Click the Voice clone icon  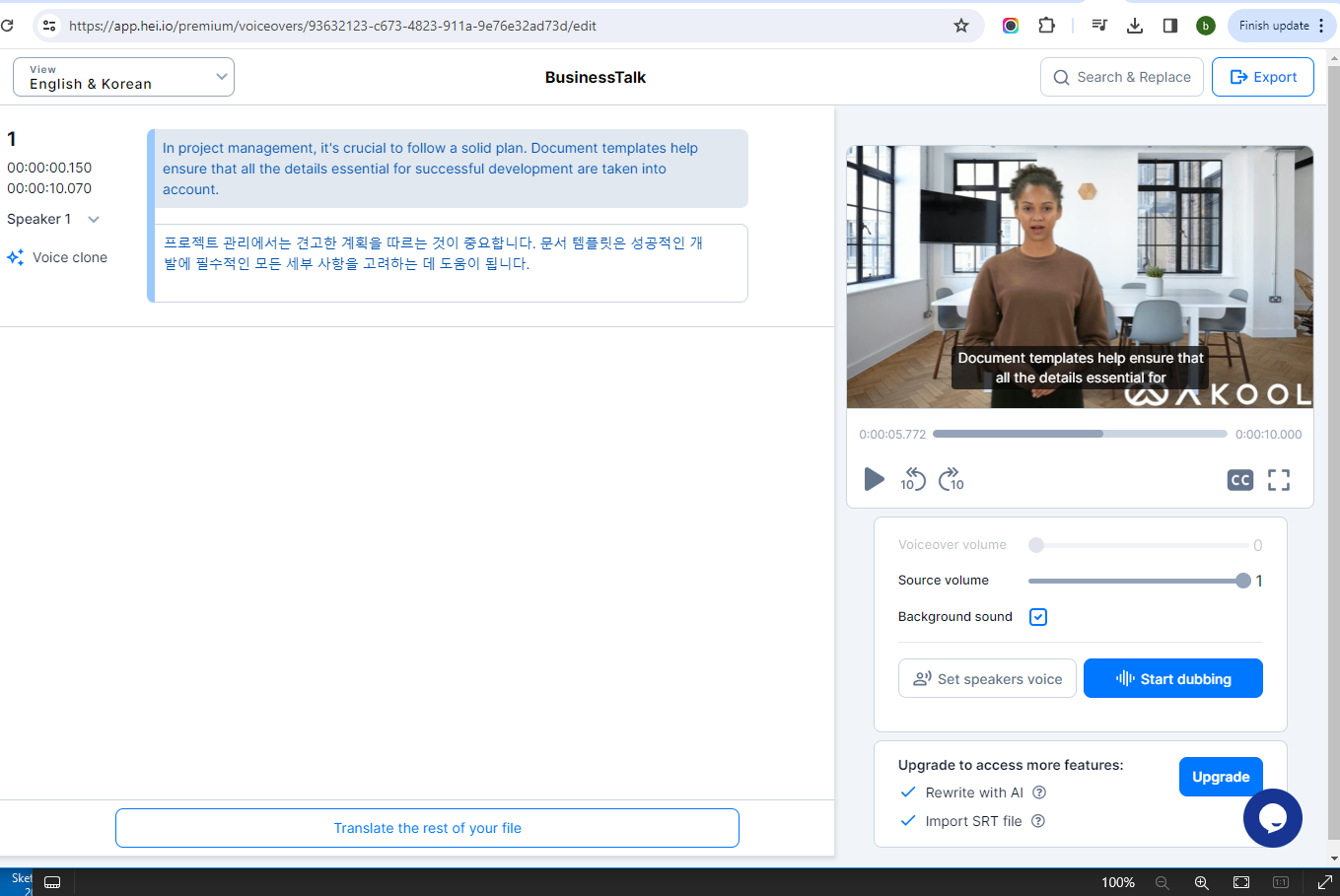[x=15, y=257]
